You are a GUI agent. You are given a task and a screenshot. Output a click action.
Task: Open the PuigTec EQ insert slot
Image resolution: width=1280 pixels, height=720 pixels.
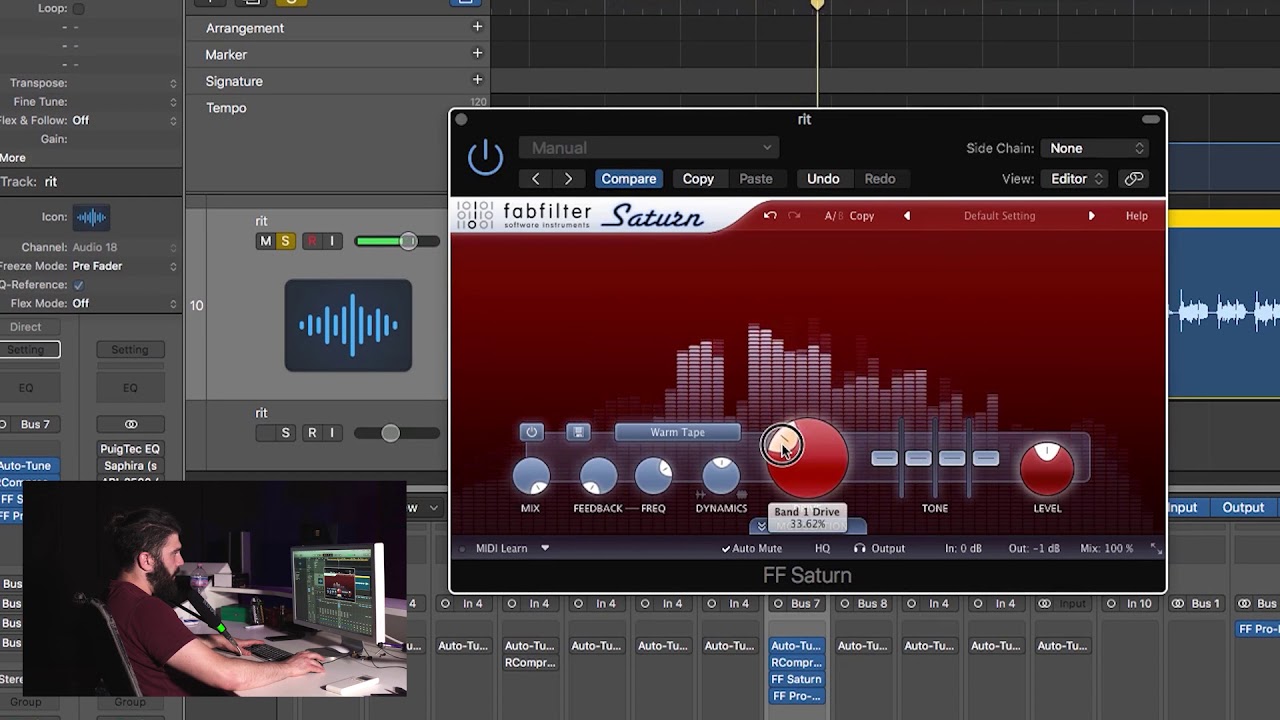pyautogui.click(x=130, y=449)
